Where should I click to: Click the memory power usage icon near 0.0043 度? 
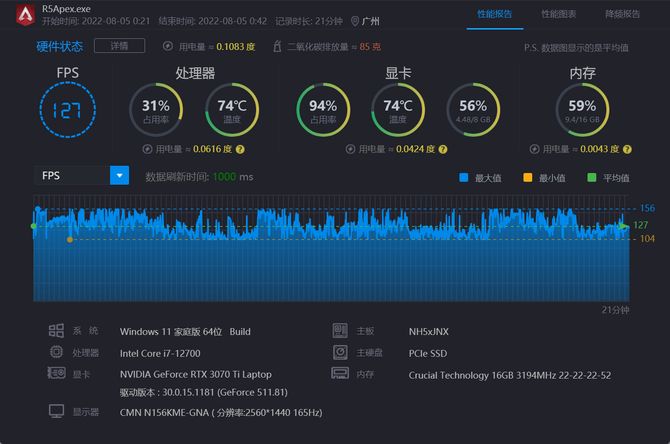coord(534,149)
